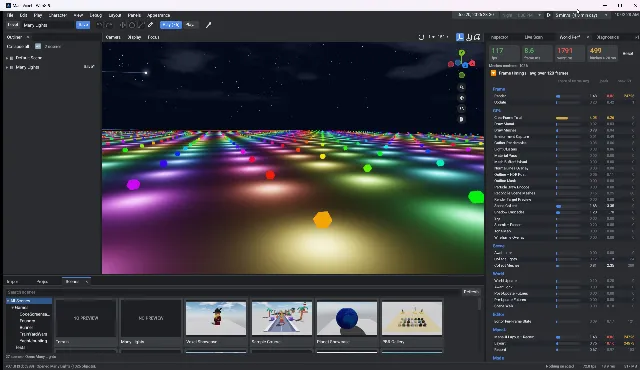Click the Search scenes input field
The width and height of the screenshot is (640, 370).
point(233,292)
